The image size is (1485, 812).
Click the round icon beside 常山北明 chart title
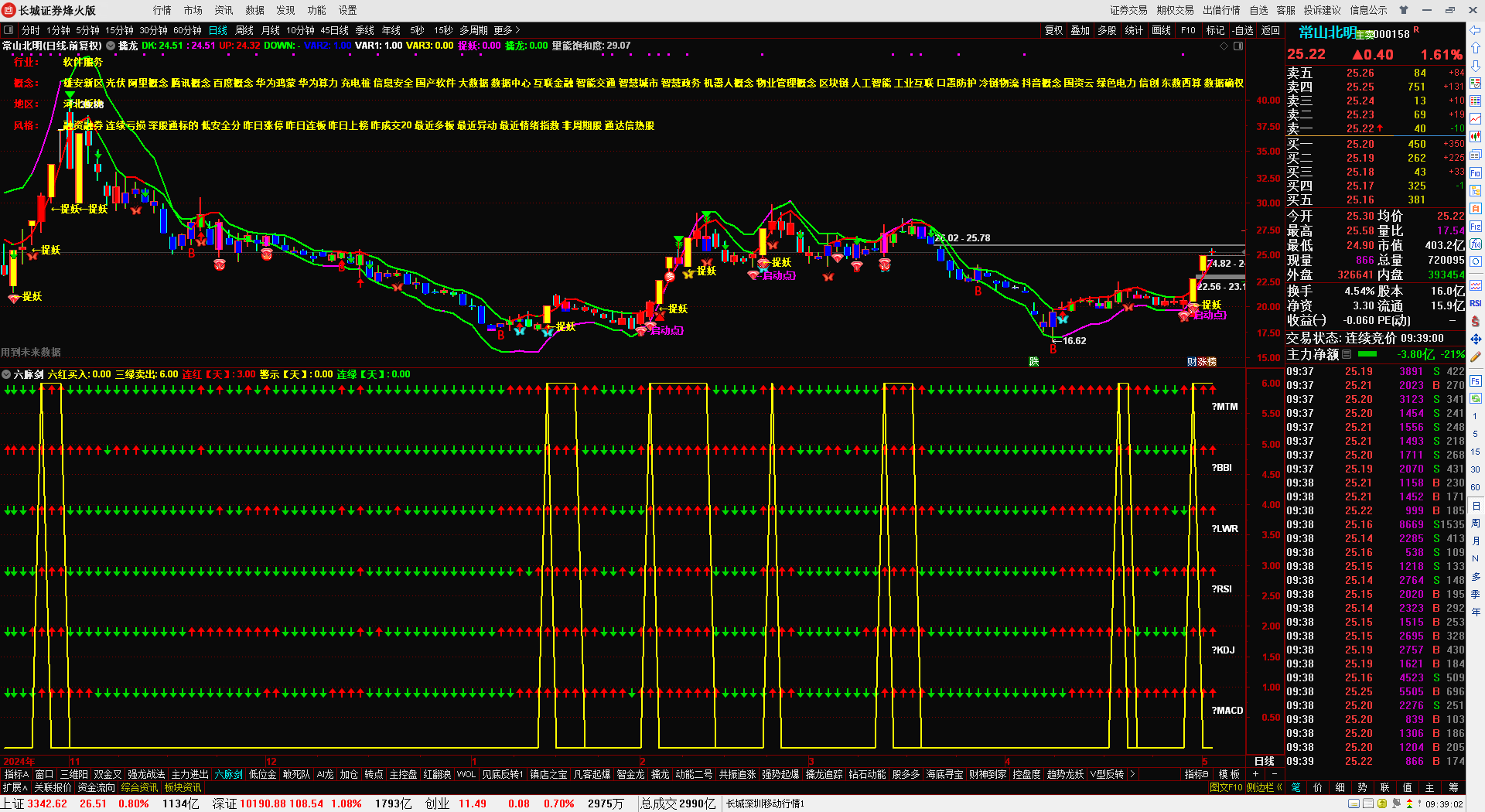pos(111,46)
